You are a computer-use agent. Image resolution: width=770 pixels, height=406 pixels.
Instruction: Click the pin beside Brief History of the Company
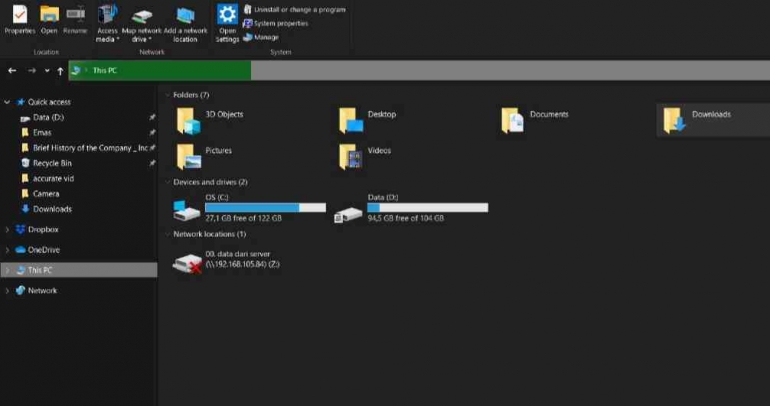[152, 148]
